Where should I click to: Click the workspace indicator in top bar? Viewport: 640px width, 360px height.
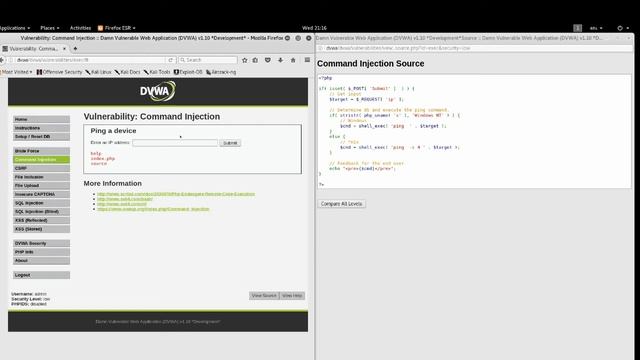point(578,28)
